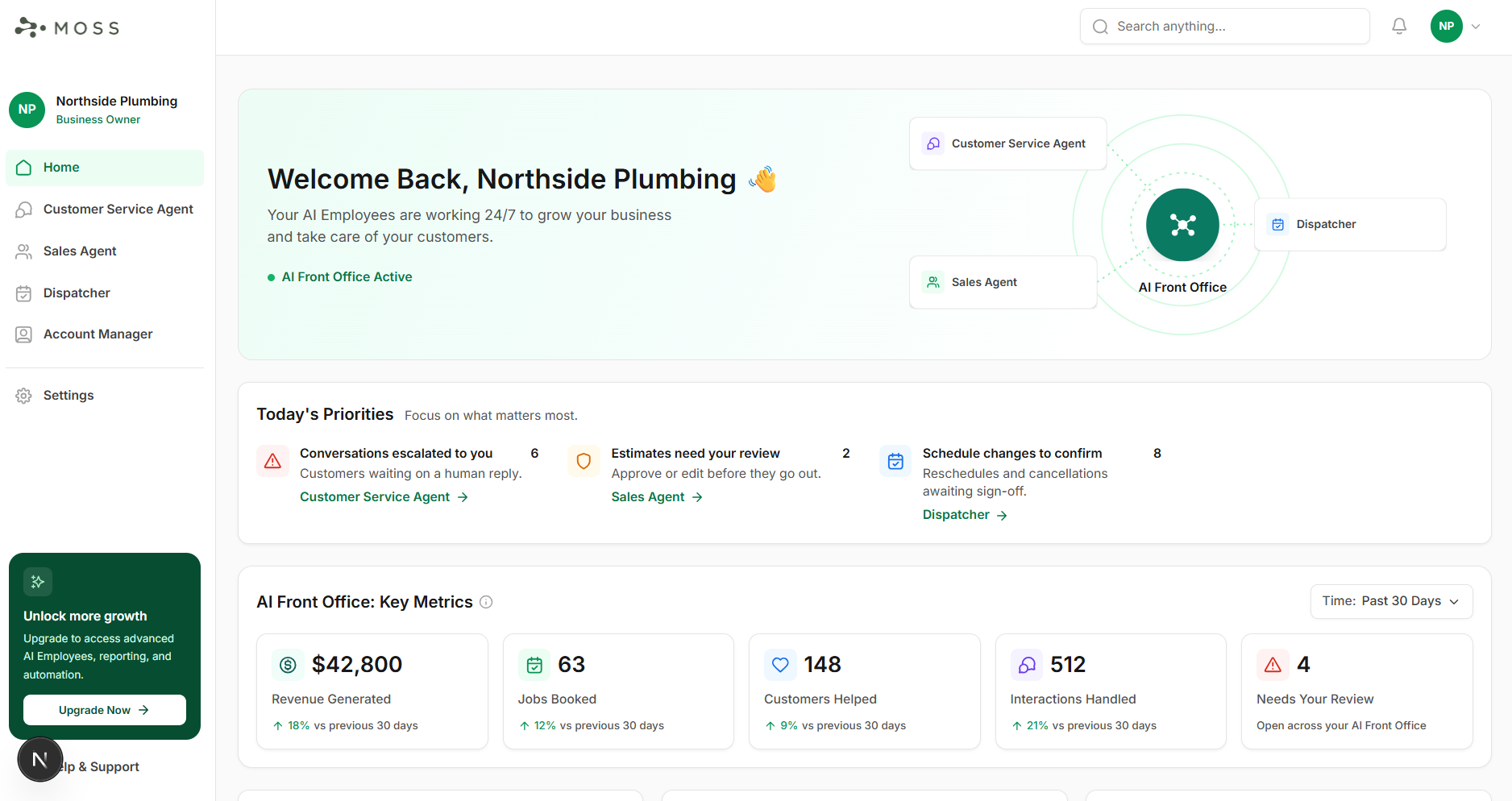Click the Upgrade Now button

[105, 710]
